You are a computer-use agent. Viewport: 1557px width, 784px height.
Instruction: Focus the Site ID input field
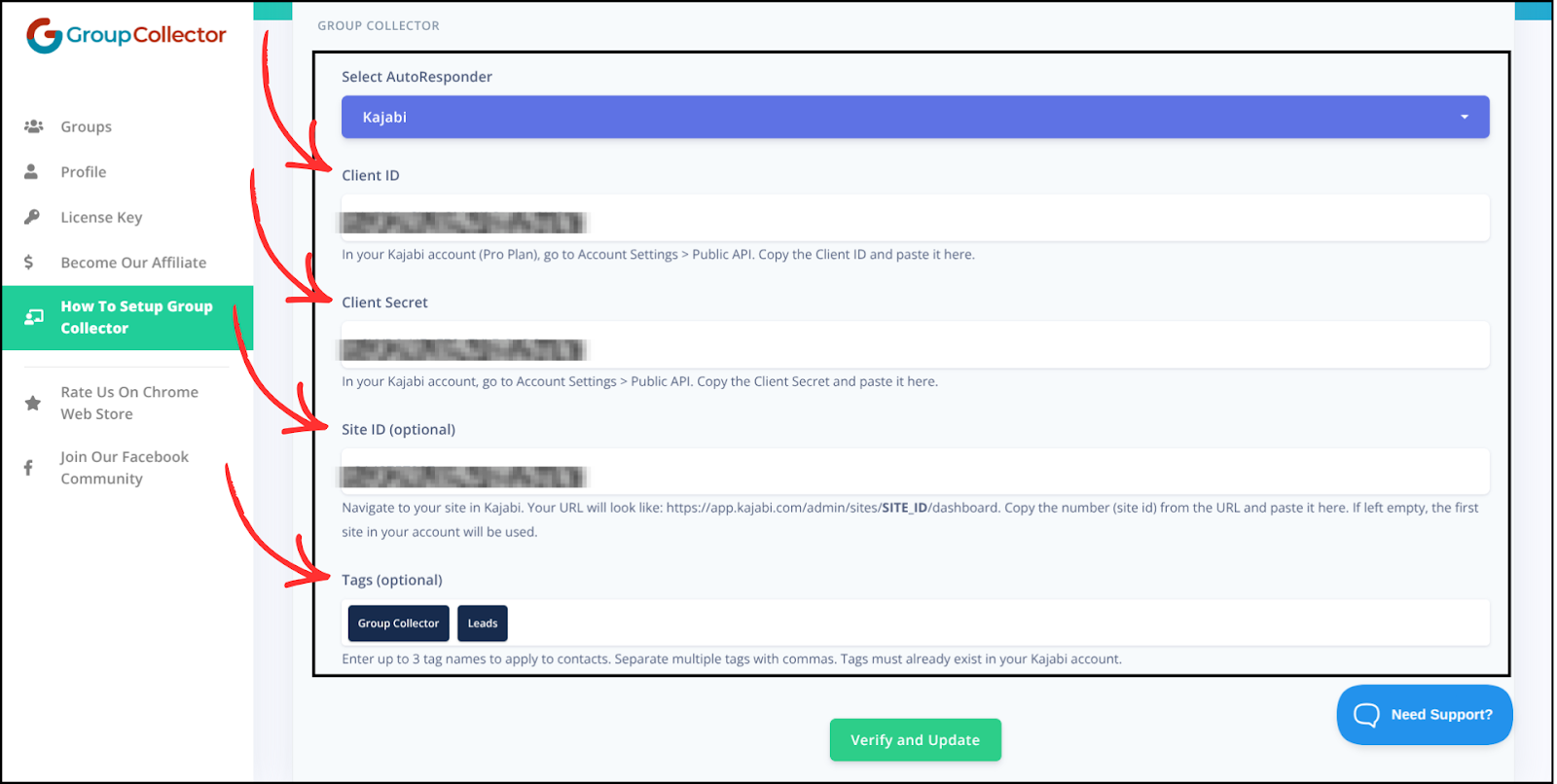[x=915, y=472]
